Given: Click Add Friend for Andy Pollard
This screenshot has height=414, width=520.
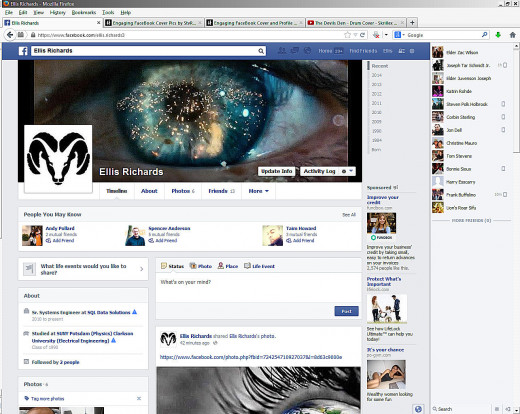Looking at the screenshot, I should [x=60, y=240].
